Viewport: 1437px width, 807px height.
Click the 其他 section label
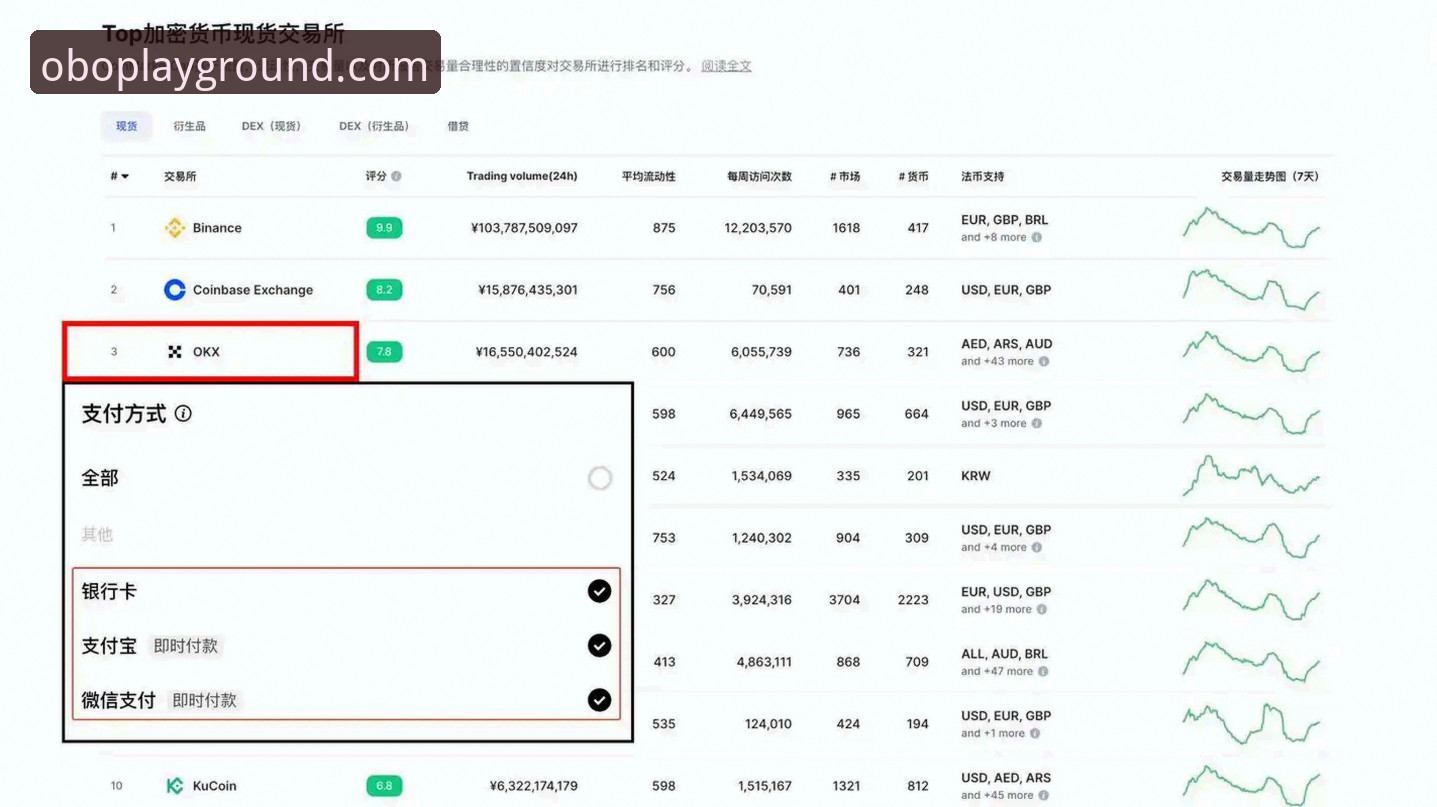click(x=97, y=535)
